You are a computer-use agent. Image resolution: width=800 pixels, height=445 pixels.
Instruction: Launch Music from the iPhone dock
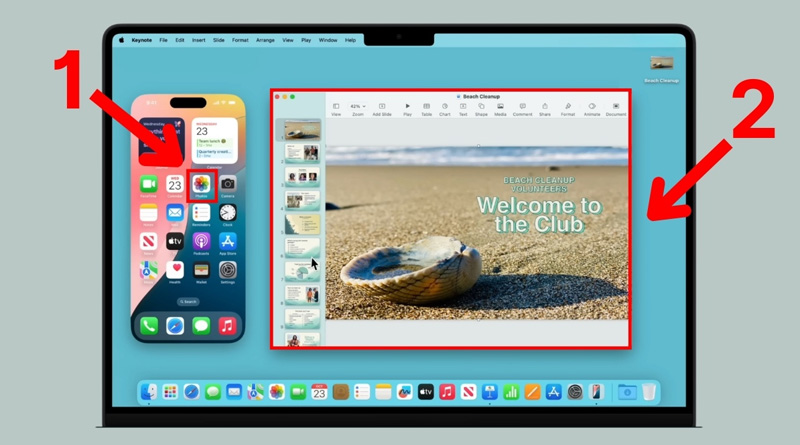[228, 326]
